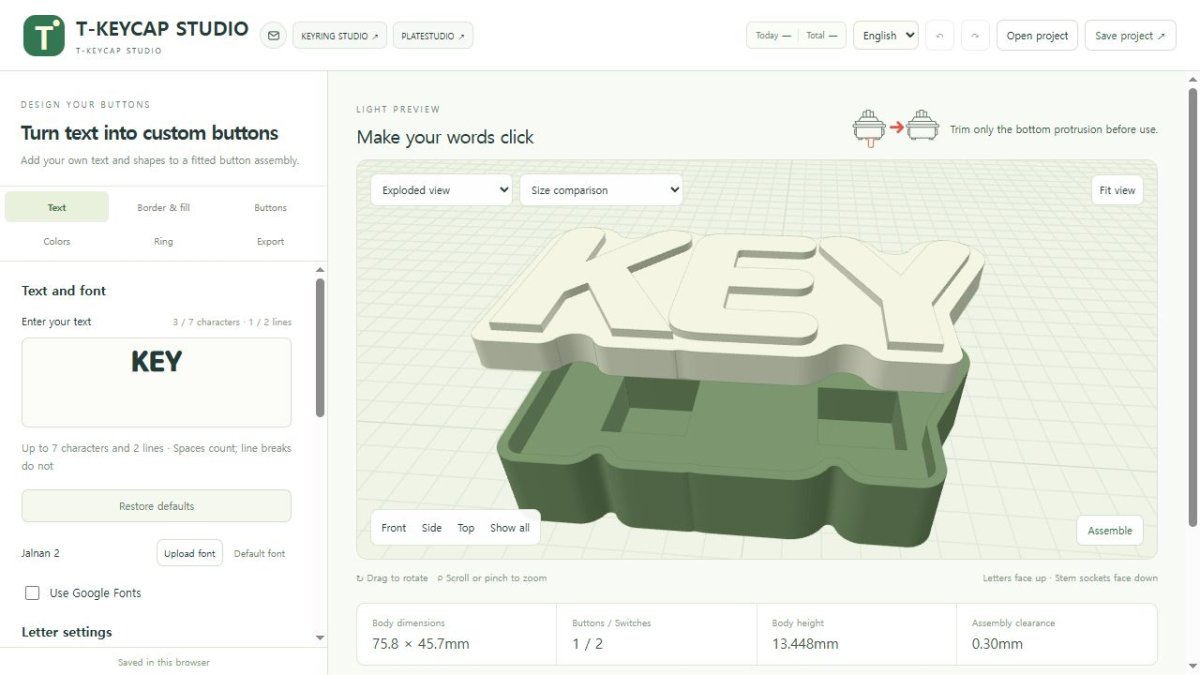This screenshot has width=1200, height=675.
Task: Open the Buttons tab
Action: coord(270,208)
